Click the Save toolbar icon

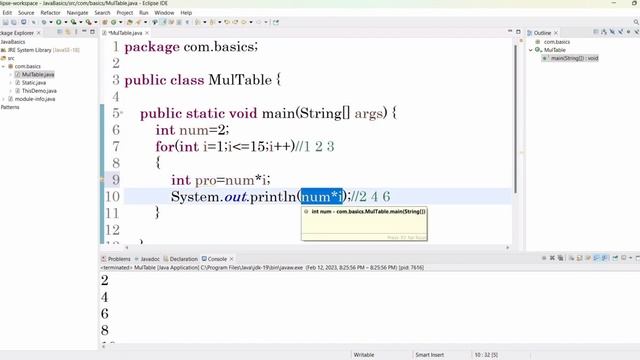pyautogui.click(x=6, y=22)
